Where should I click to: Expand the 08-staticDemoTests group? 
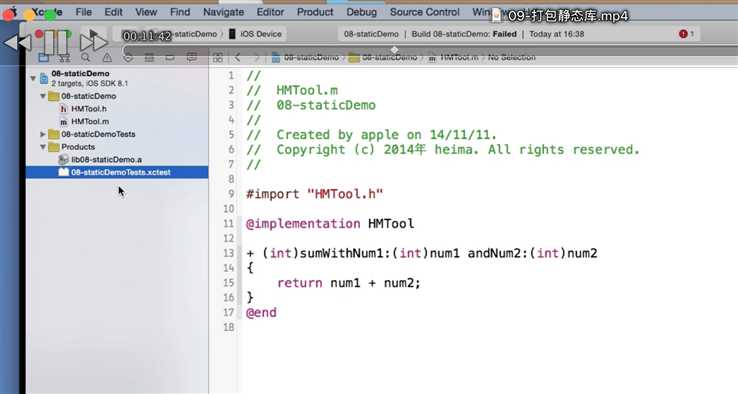43,134
